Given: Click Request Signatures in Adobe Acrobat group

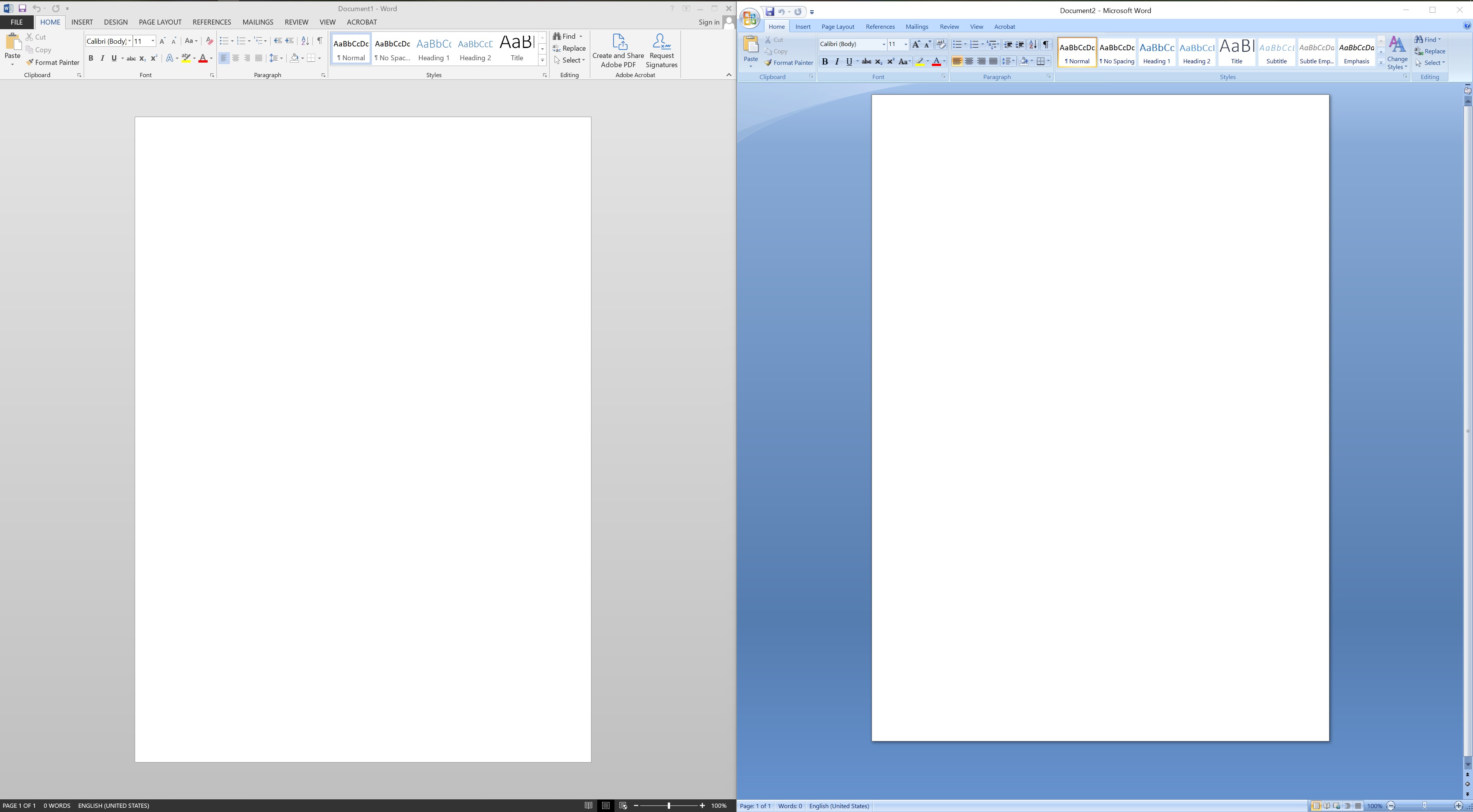Looking at the screenshot, I should point(662,50).
